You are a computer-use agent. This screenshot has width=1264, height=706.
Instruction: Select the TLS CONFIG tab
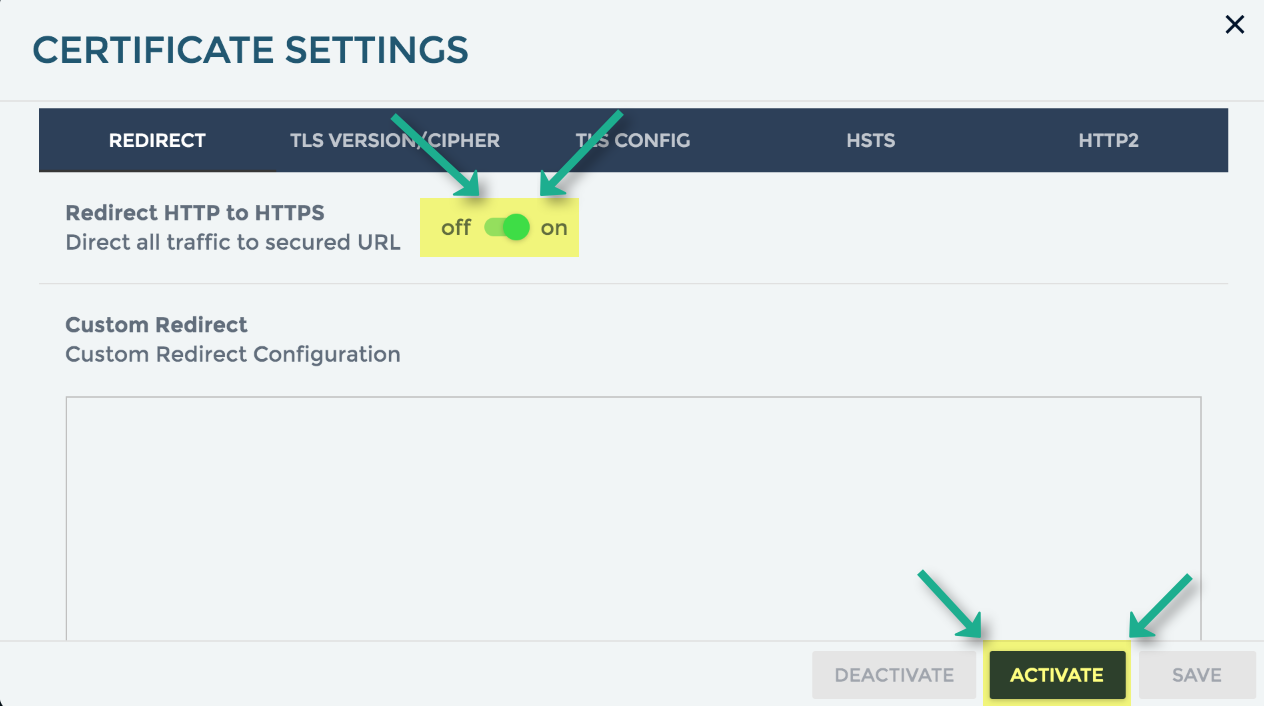coord(633,140)
